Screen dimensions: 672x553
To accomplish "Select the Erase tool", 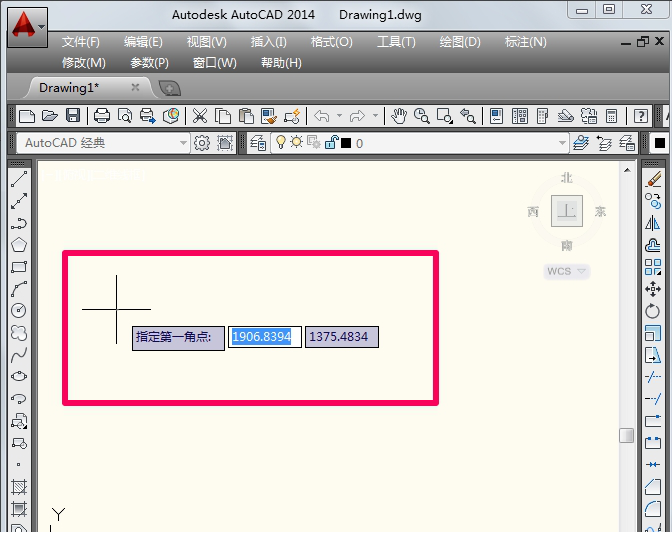I will 653,179.
